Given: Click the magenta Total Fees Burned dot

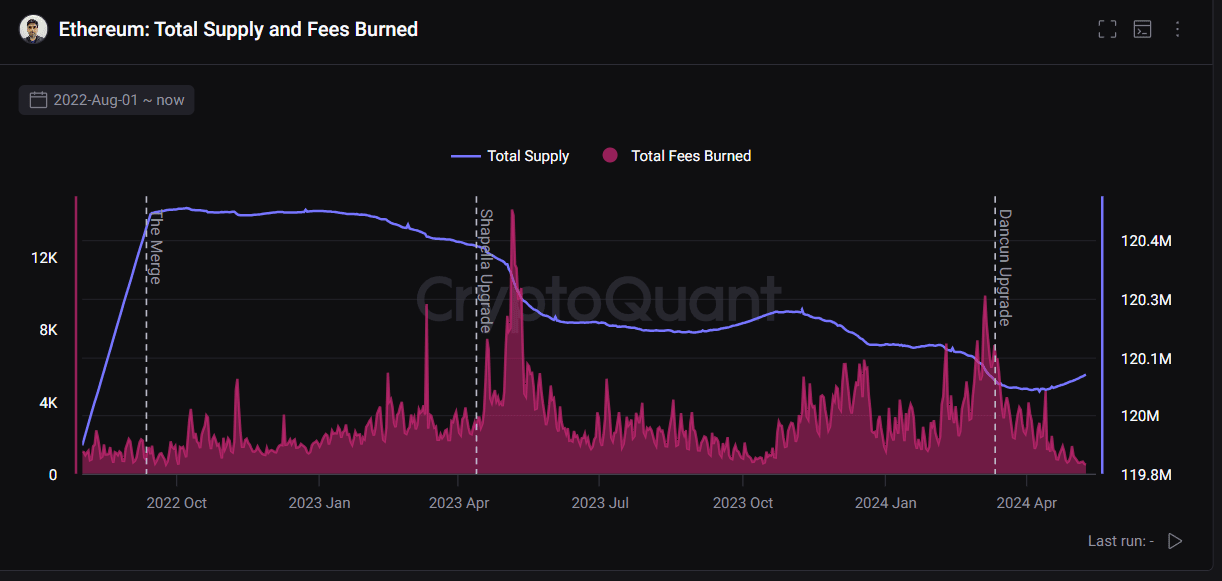Looking at the screenshot, I should pos(610,156).
